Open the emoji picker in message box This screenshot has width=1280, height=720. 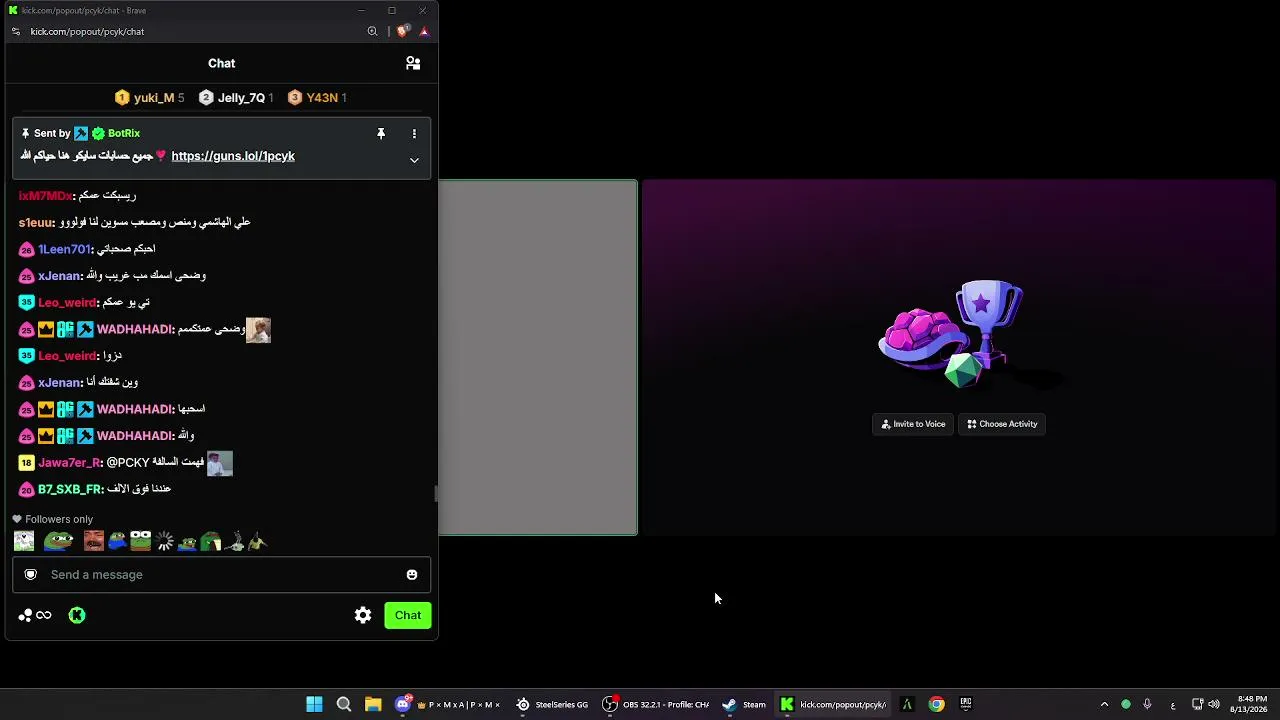click(x=412, y=574)
